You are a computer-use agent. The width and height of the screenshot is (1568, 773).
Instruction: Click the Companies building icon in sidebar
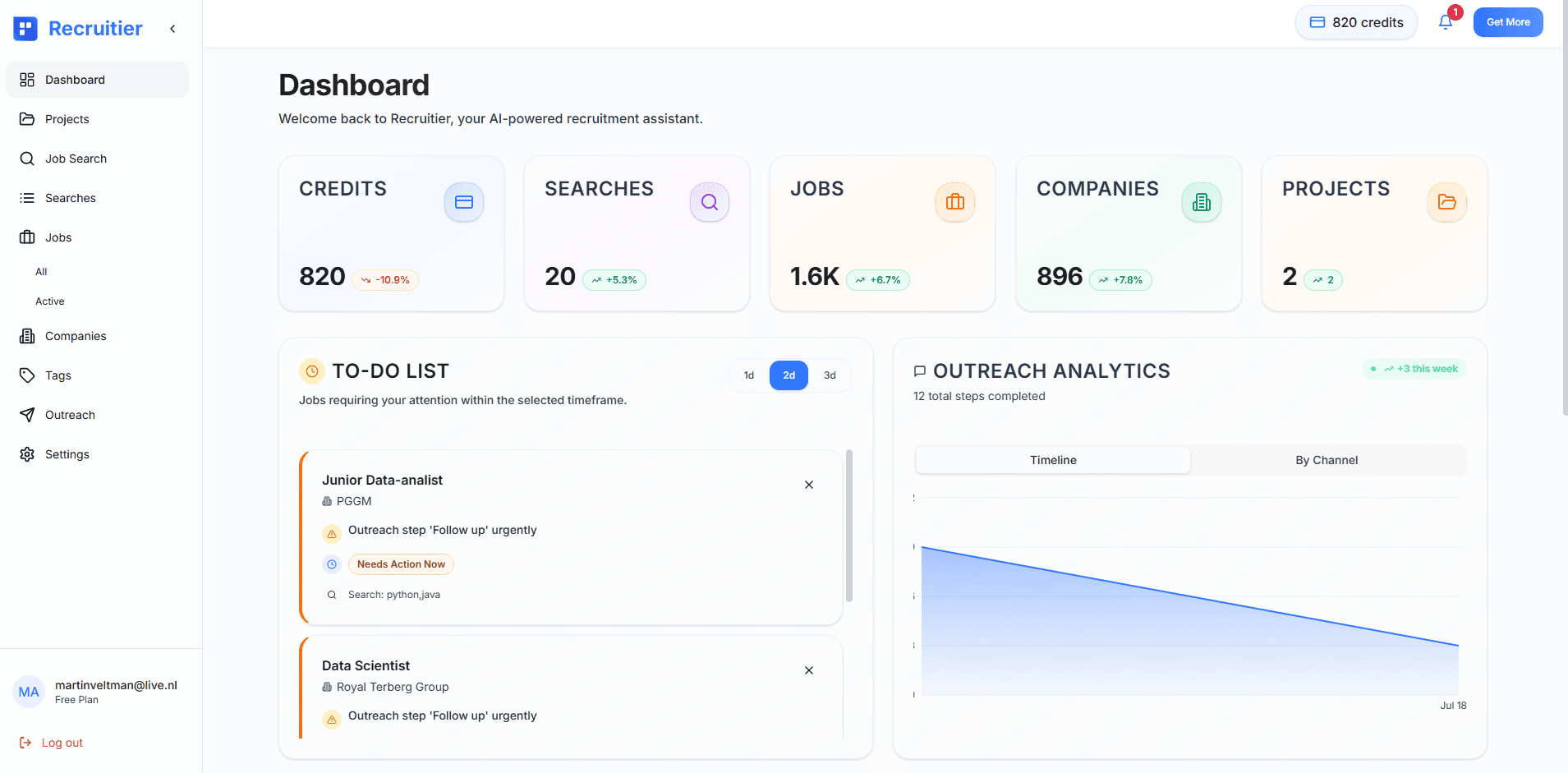(x=27, y=335)
